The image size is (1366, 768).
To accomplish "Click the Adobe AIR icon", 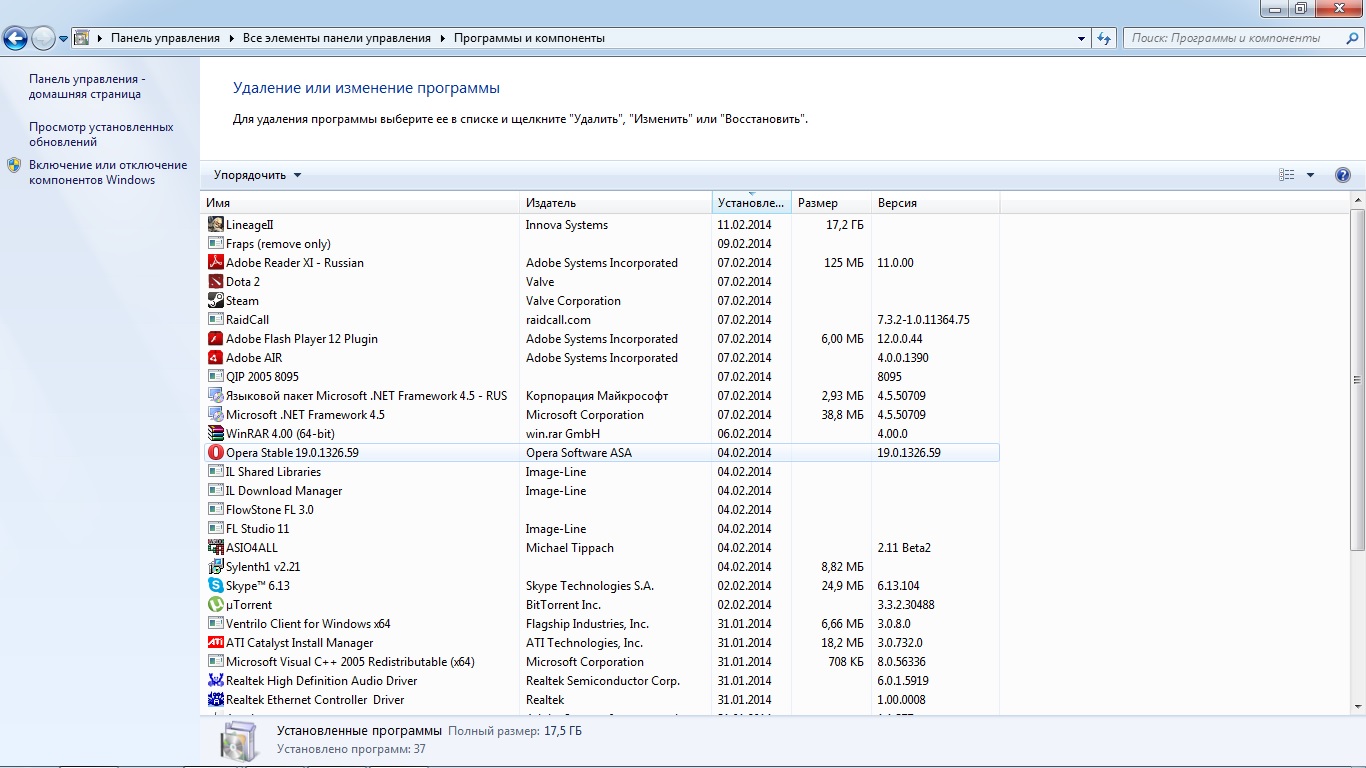I will 215,358.
